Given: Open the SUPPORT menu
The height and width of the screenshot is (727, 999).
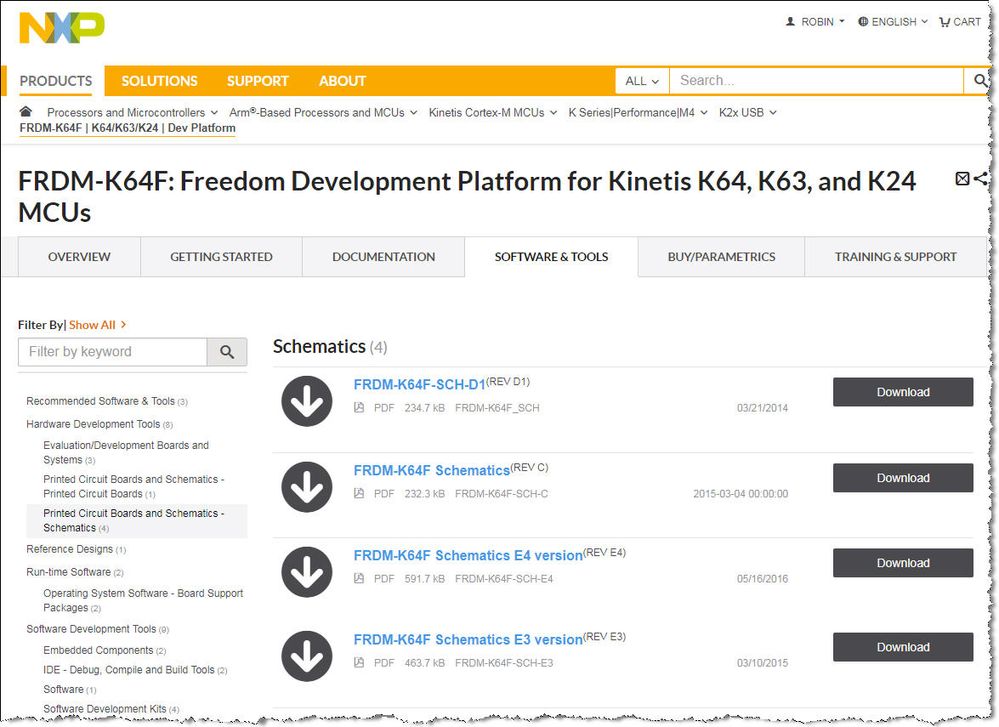Looking at the screenshot, I should tap(257, 81).
